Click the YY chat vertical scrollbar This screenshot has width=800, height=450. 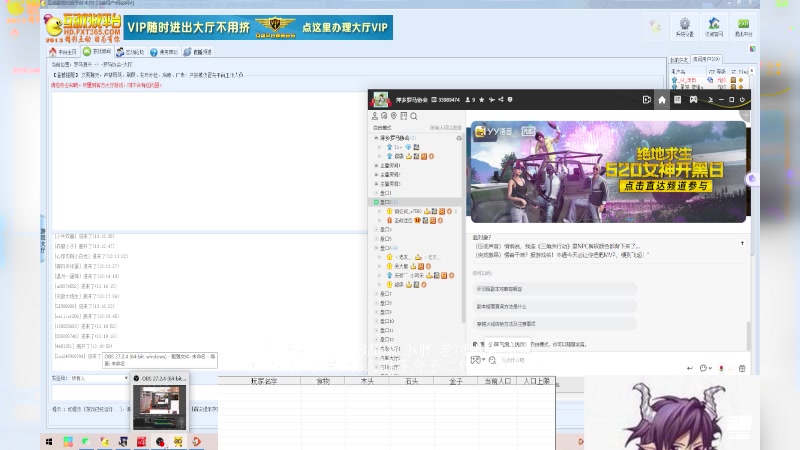point(748,336)
